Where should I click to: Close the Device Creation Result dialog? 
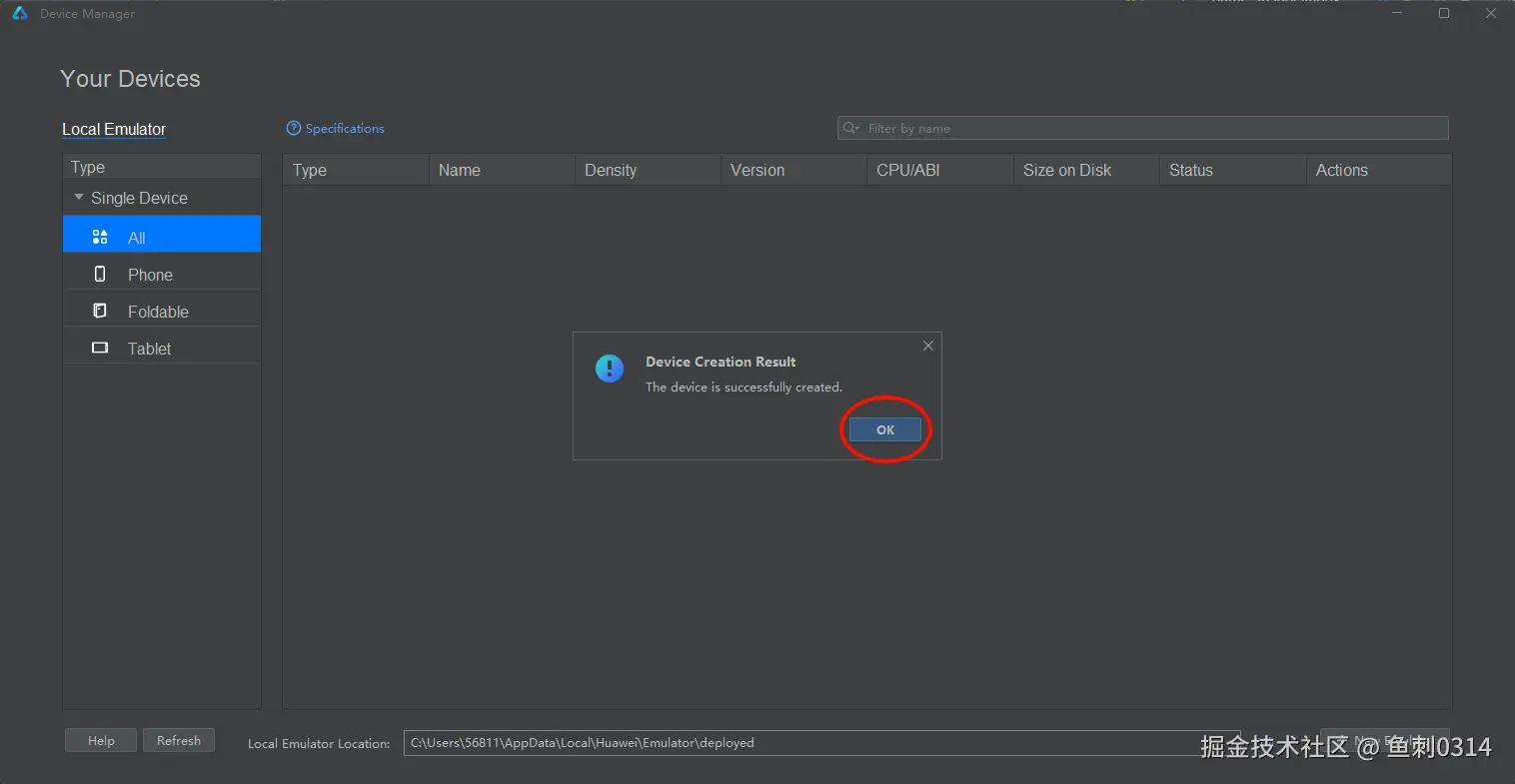[928, 346]
